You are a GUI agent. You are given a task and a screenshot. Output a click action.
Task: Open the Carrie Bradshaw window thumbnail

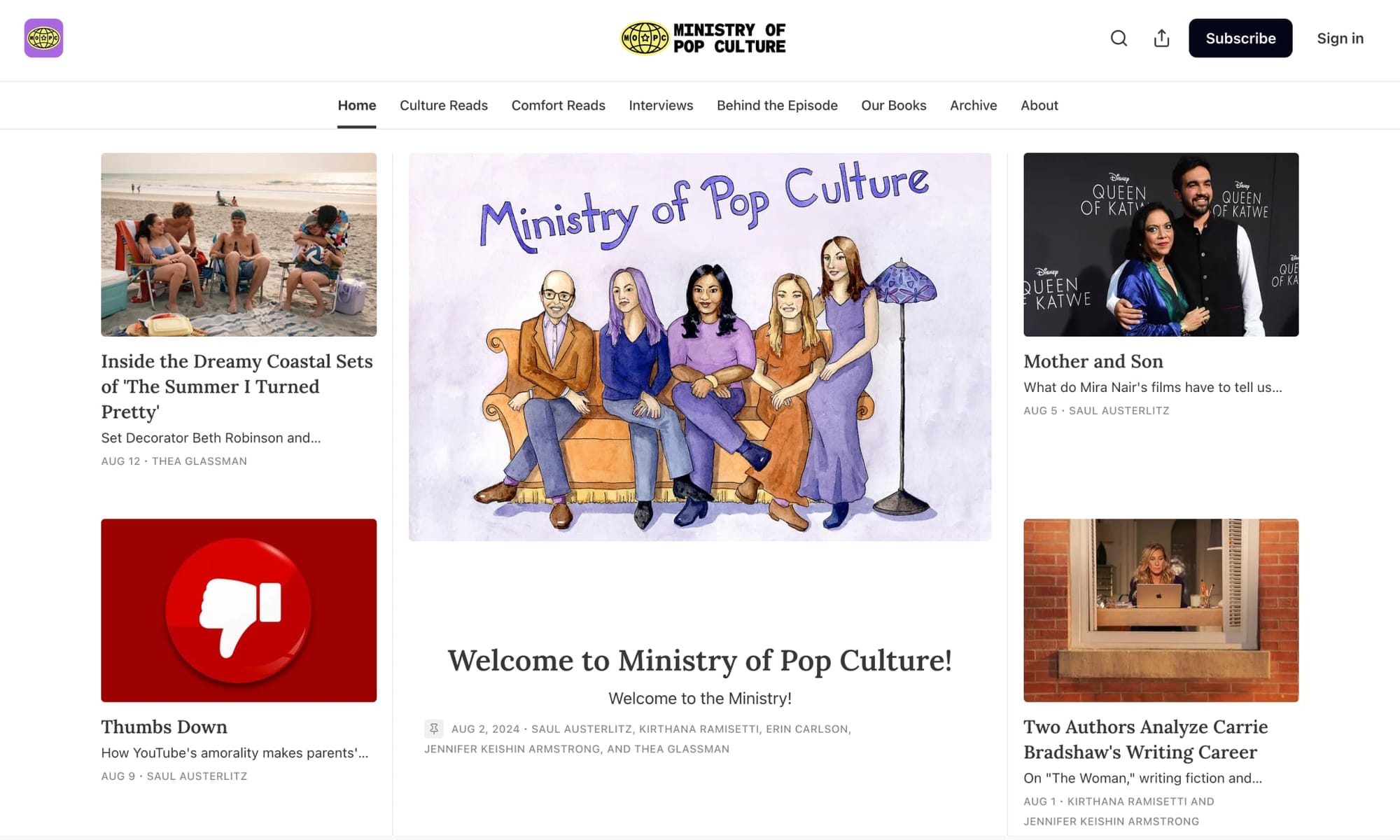1161,610
